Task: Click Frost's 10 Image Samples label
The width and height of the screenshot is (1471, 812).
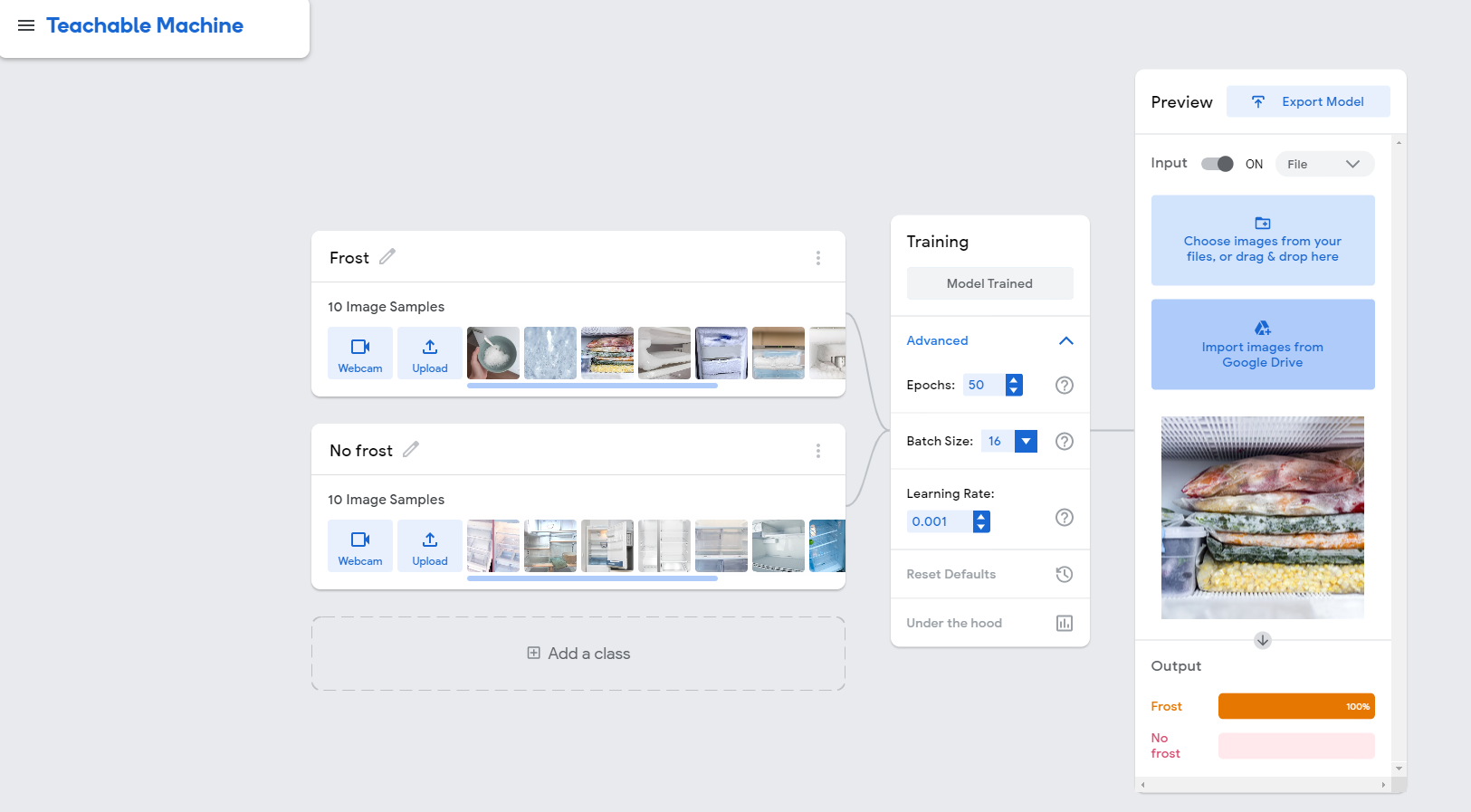Action: click(x=387, y=307)
